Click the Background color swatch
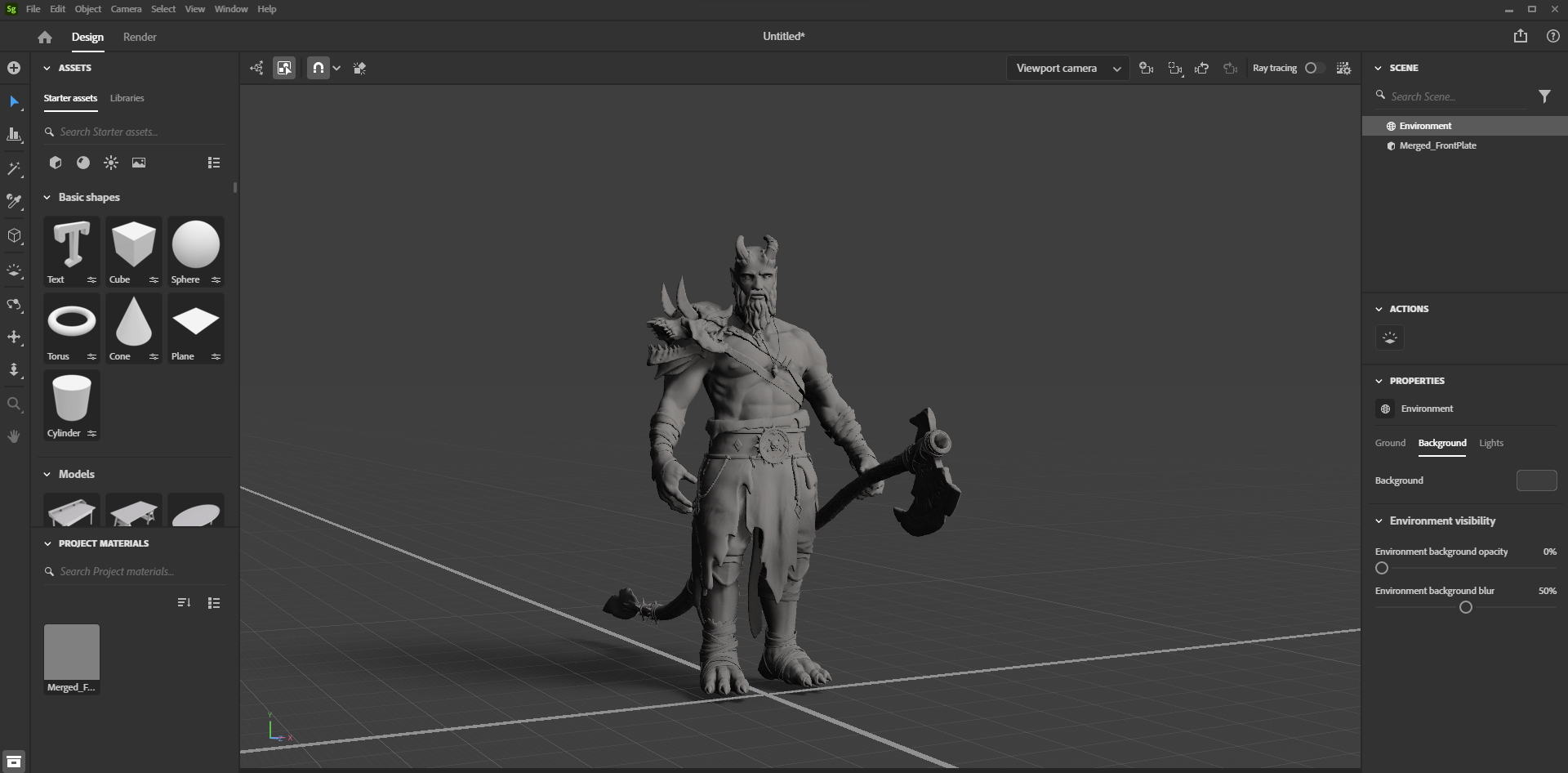The width and height of the screenshot is (1568, 773). coord(1535,480)
